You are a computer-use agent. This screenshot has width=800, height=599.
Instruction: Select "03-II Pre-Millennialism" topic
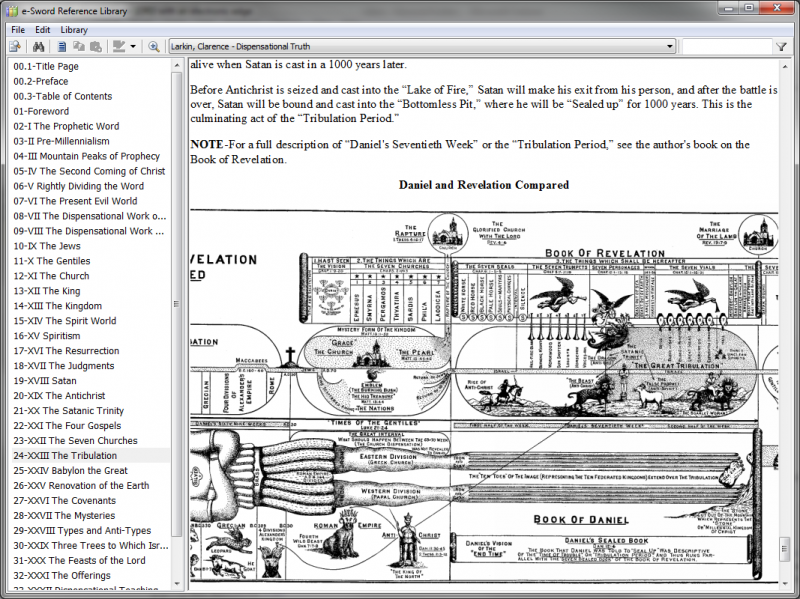point(61,141)
